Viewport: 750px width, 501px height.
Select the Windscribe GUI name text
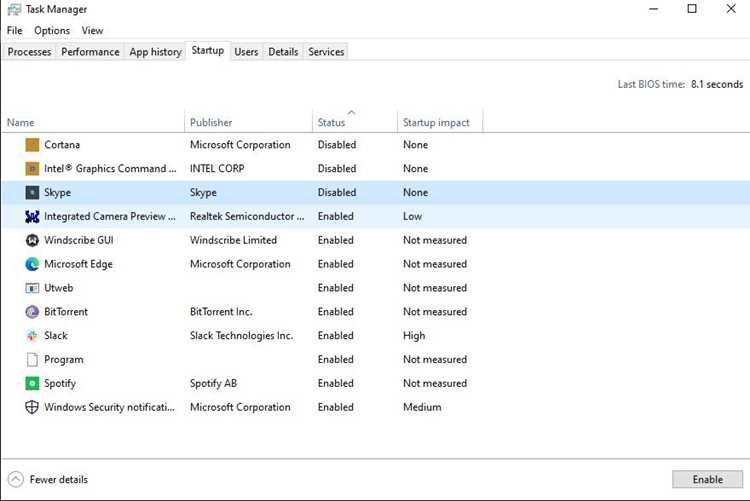(x=78, y=240)
